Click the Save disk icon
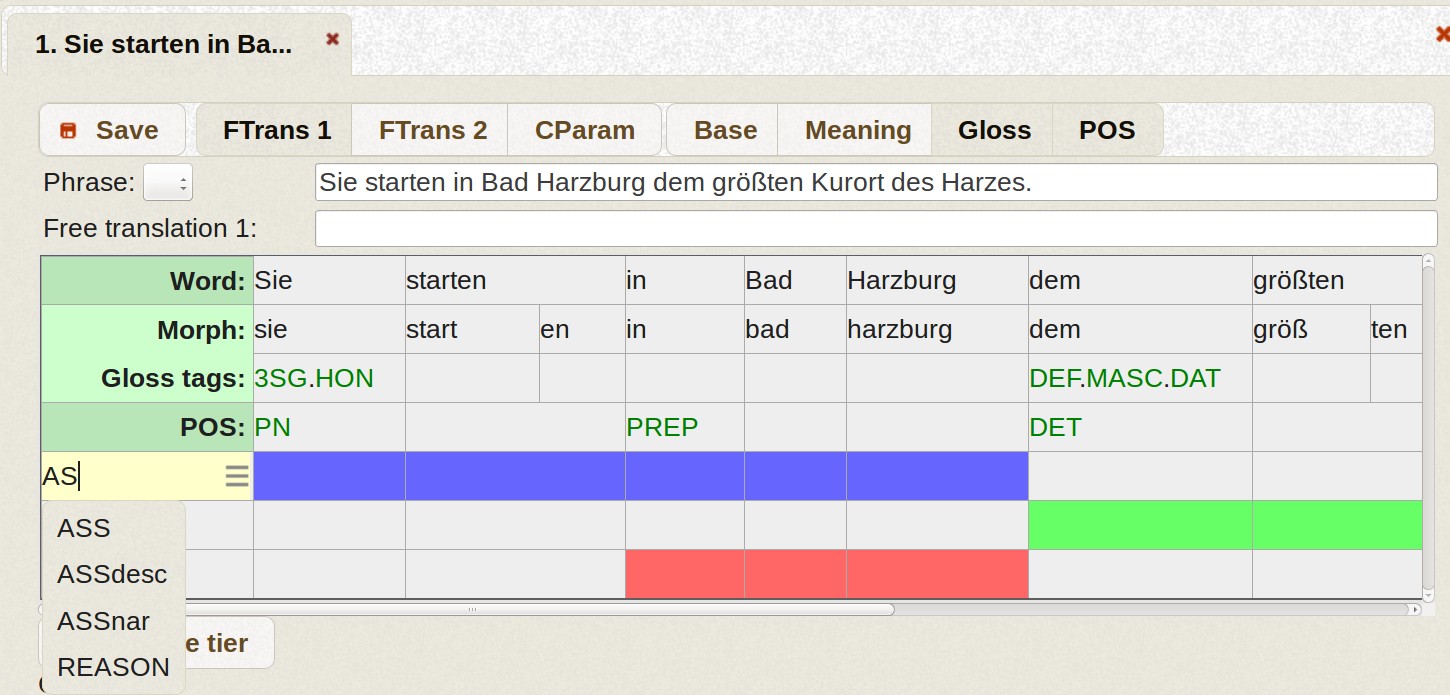 [x=68, y=131]
